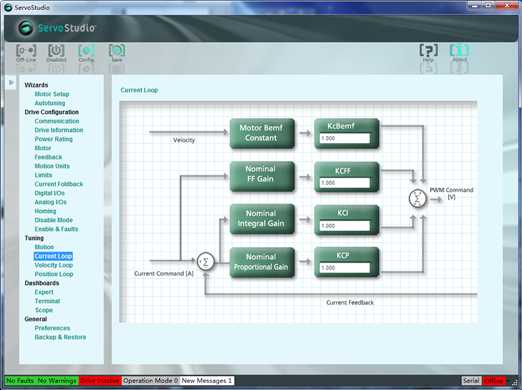Open Preferences under General
The width and height of the screenshot is (522, 390).
click(52, 328)
